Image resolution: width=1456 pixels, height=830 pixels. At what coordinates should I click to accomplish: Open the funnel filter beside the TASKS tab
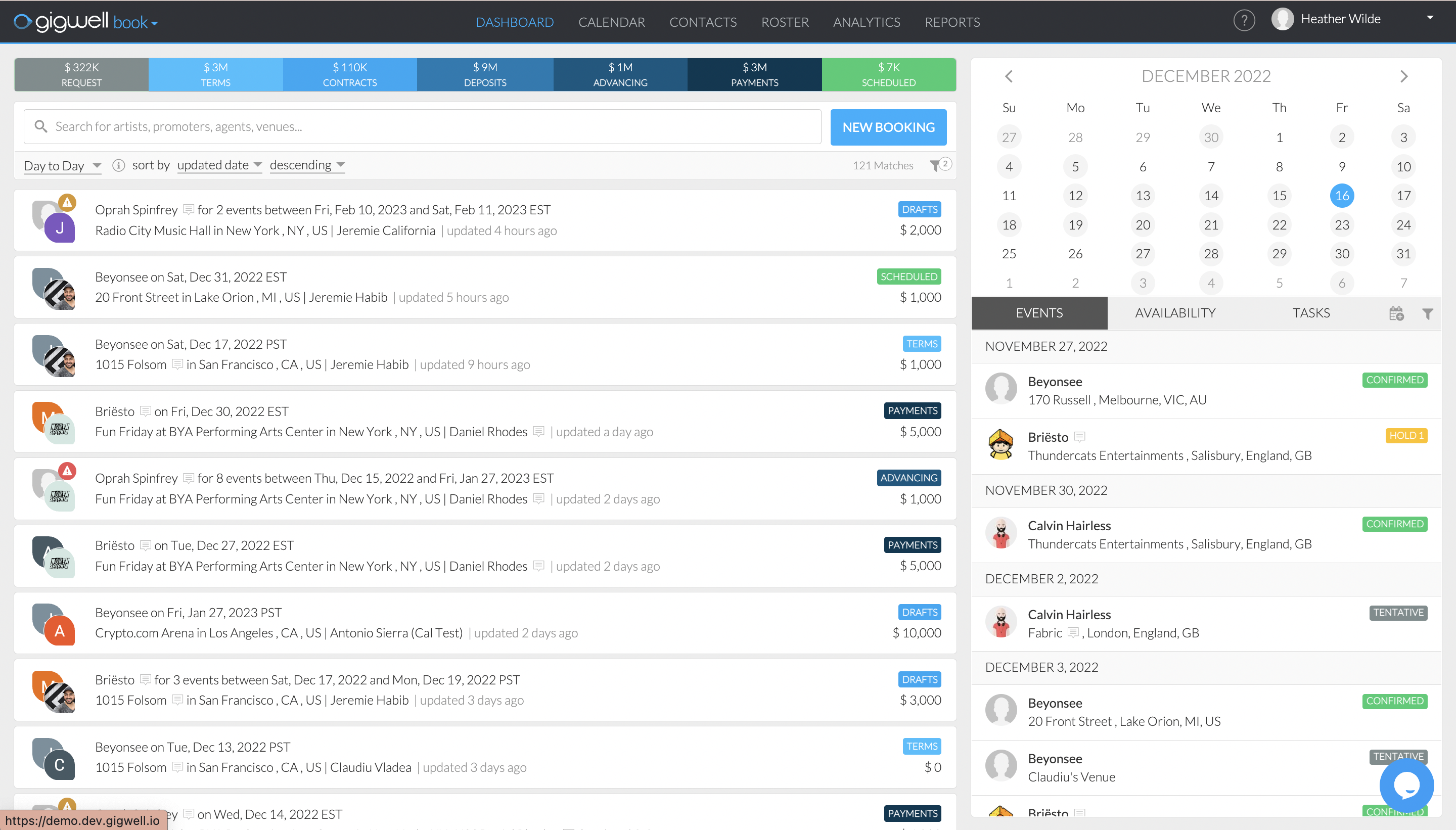tap(1428, 313)
